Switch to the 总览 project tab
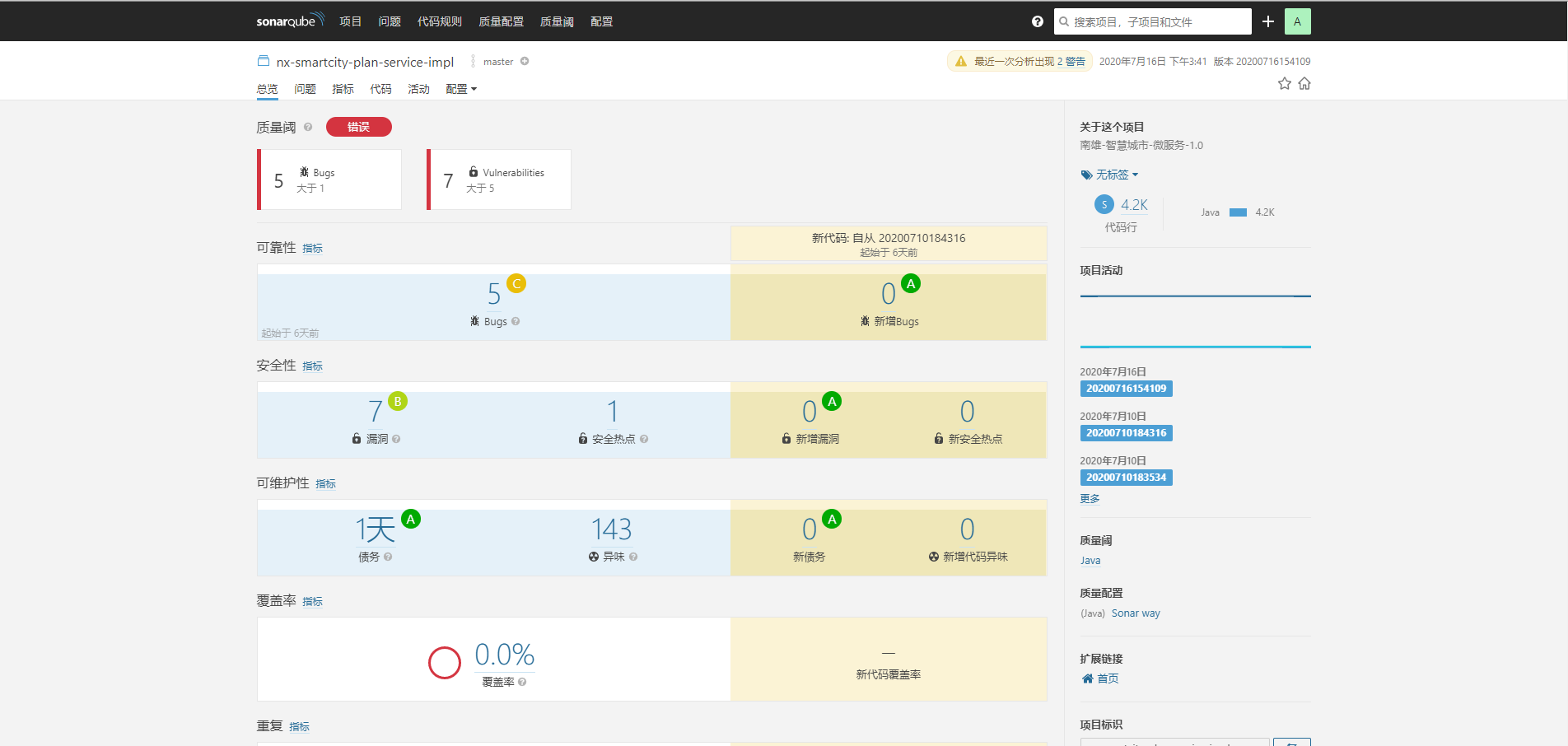Viewport: 1568px width, 746px height. 268,89
